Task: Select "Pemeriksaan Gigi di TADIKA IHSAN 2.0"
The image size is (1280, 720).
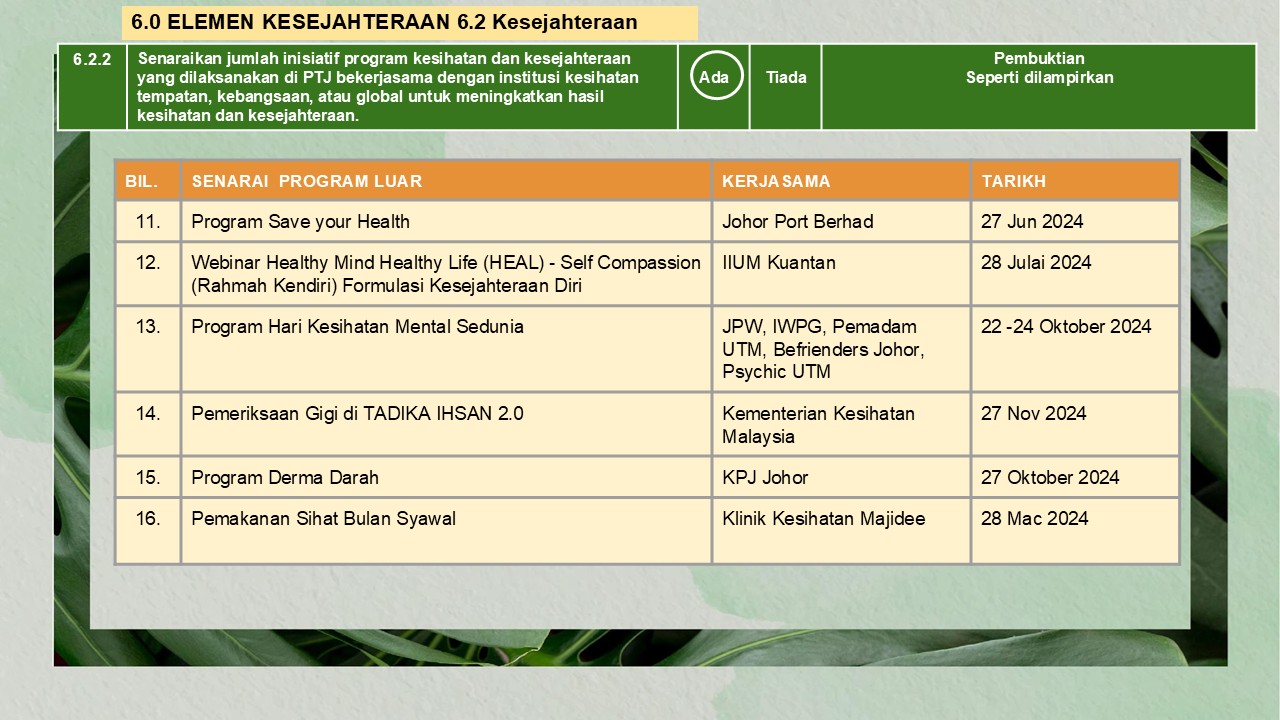Action: 357,413
